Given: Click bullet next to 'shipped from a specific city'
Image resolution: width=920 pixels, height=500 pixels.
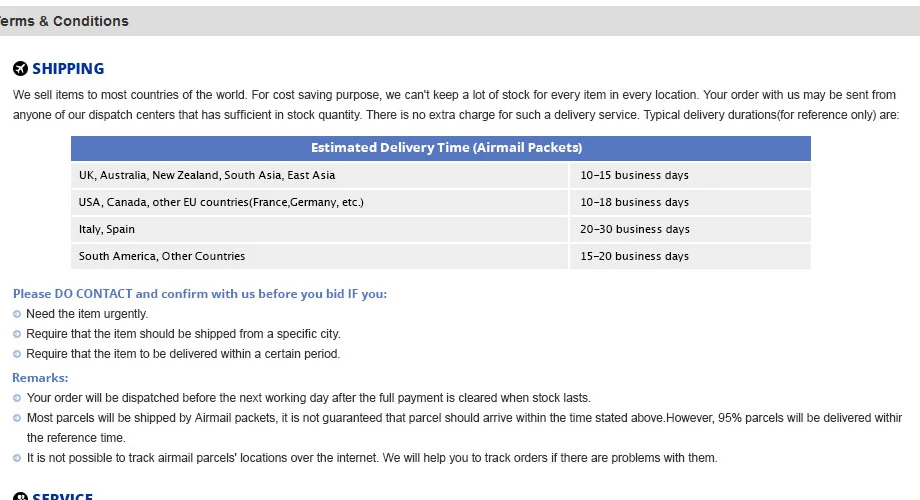Looking at the screenshot, I should (x=17, y=334).
